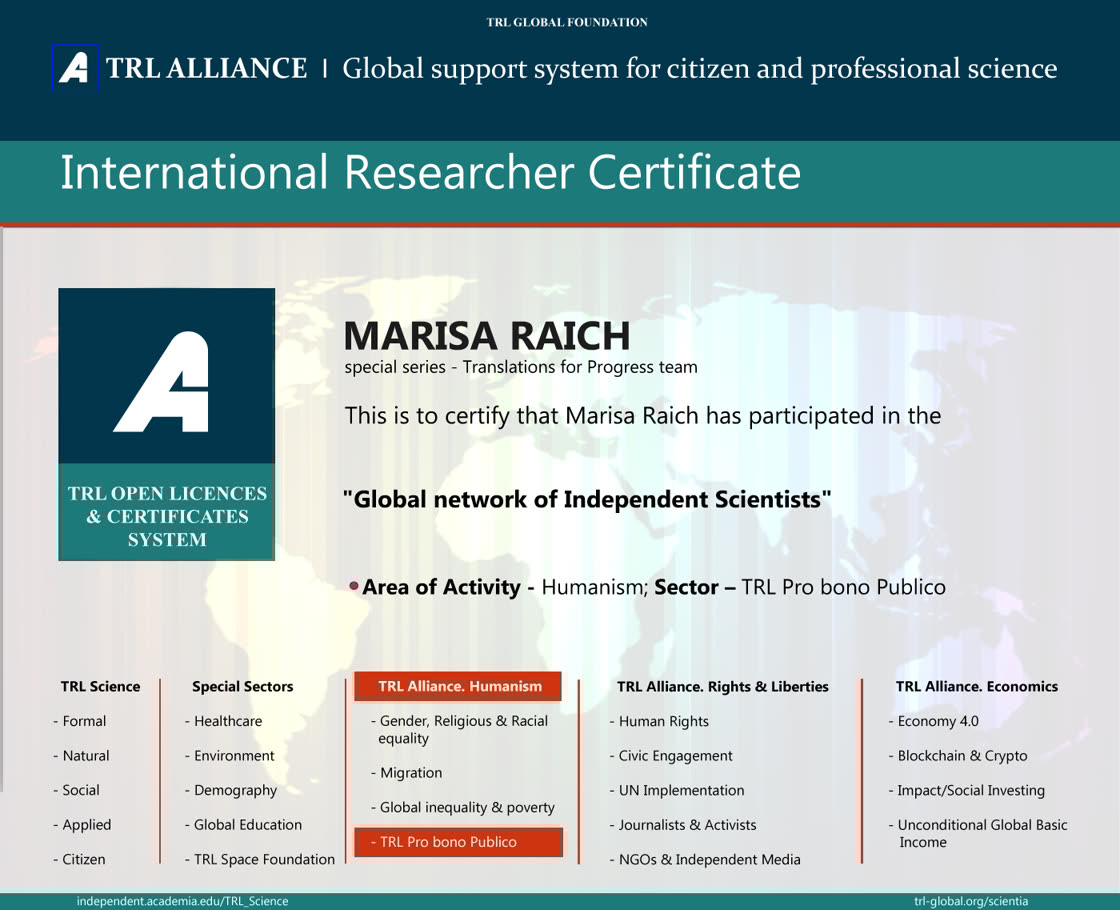Select the Healthcare sector entry
This screenshot has width=1120, height=910.
227,721
